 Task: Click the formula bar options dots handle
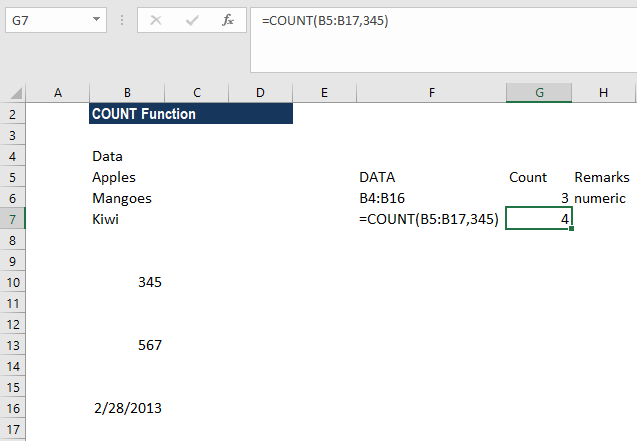click(x=122, y=20)
